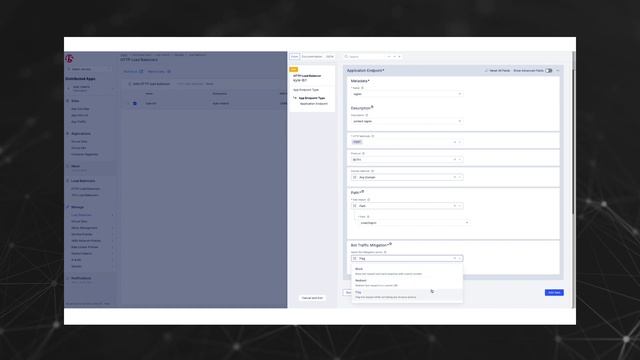Click info icon beside Domain Matcher label
This screenshot has height=360, width=640.
[372, 171]
